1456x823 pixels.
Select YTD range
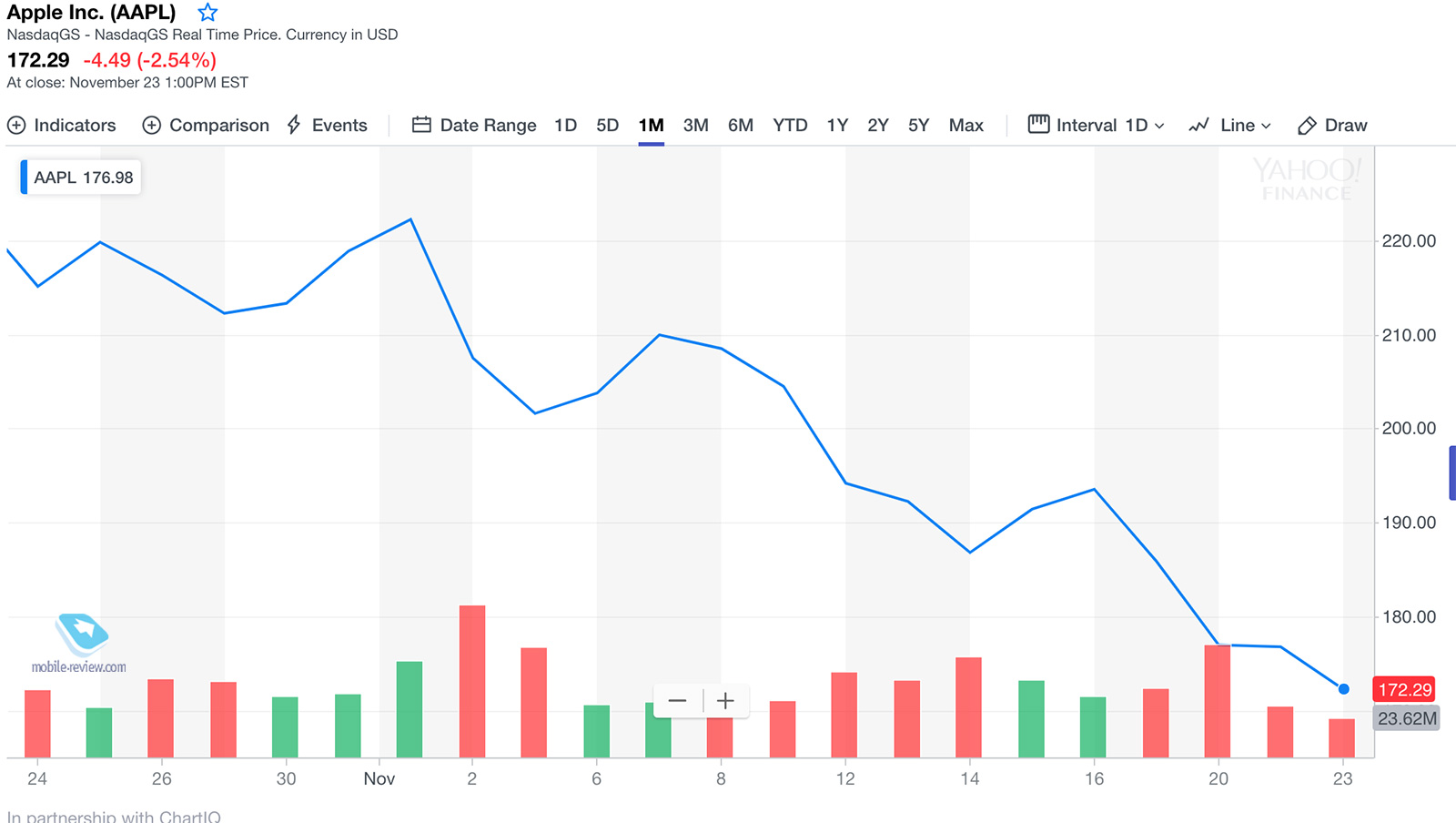[790, 126]
